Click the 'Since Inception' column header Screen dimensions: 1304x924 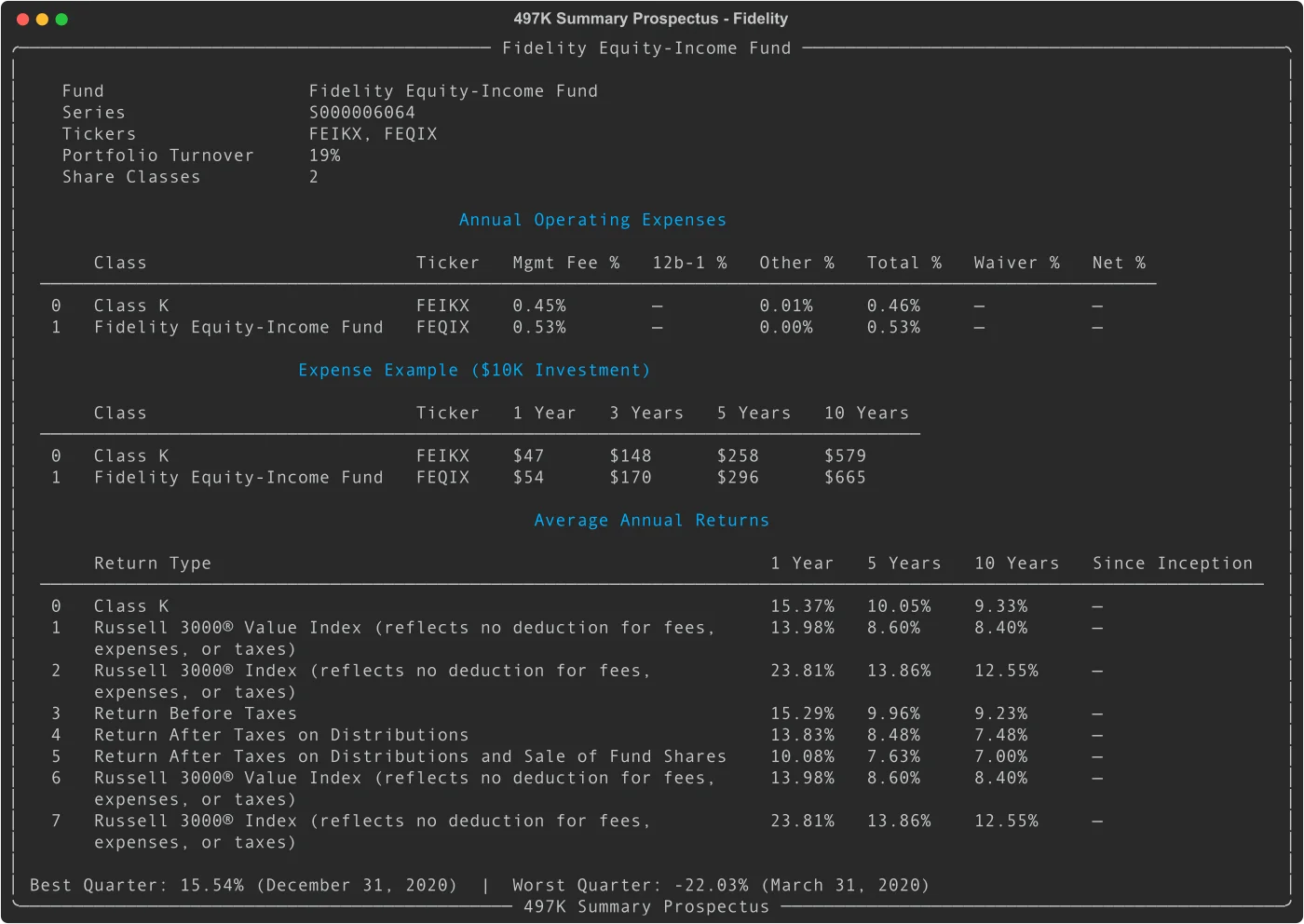[1173, 563]
